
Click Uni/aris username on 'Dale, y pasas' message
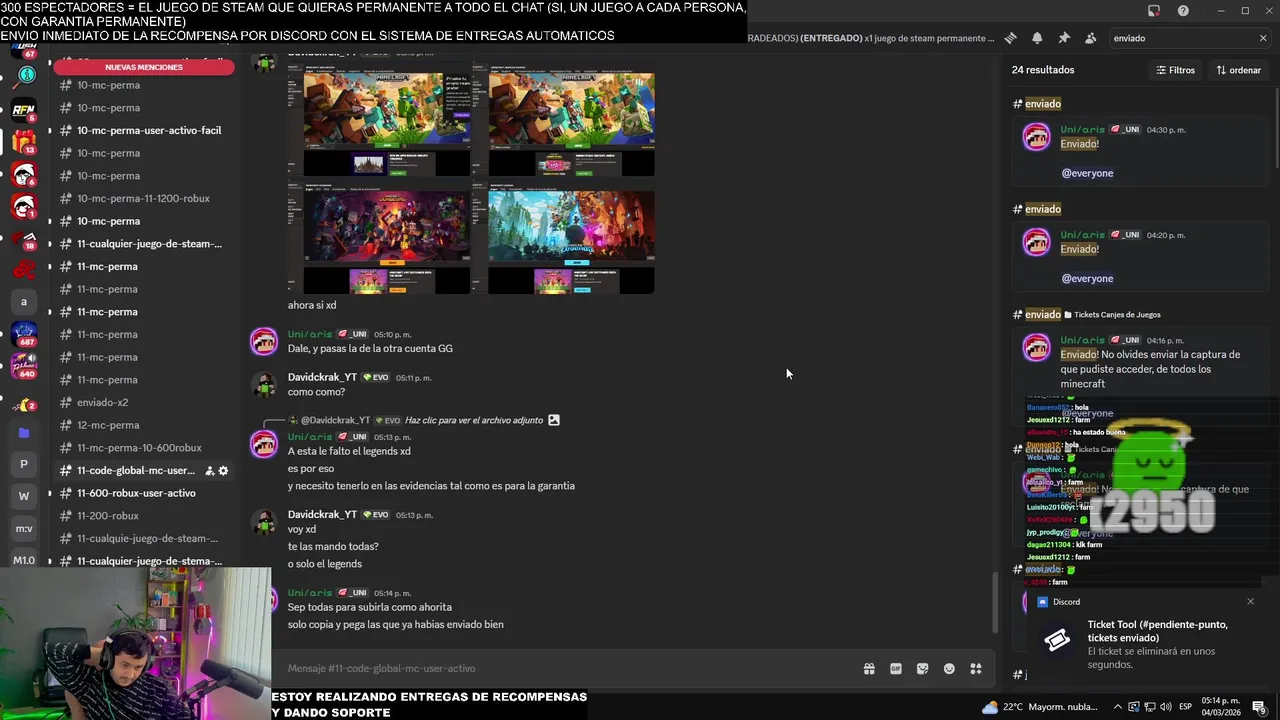310,334
